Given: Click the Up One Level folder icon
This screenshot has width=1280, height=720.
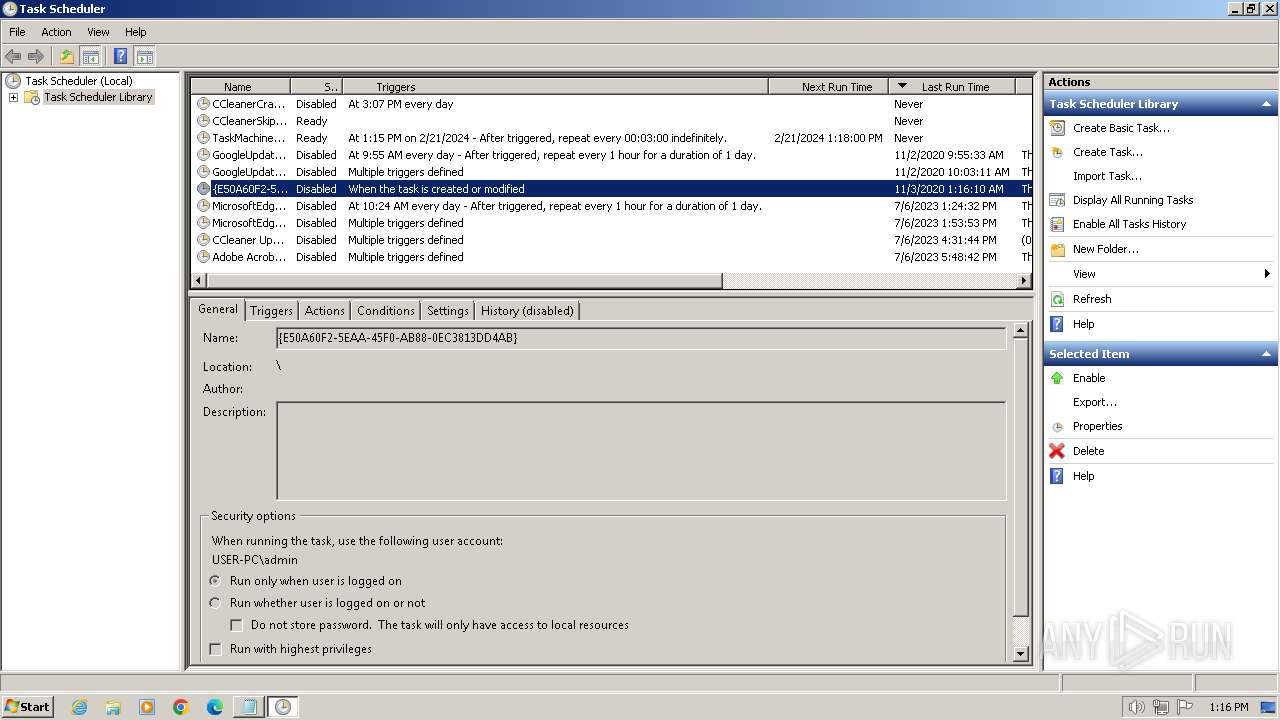Looking at the screenshot, I should click(x=67, y=57).
